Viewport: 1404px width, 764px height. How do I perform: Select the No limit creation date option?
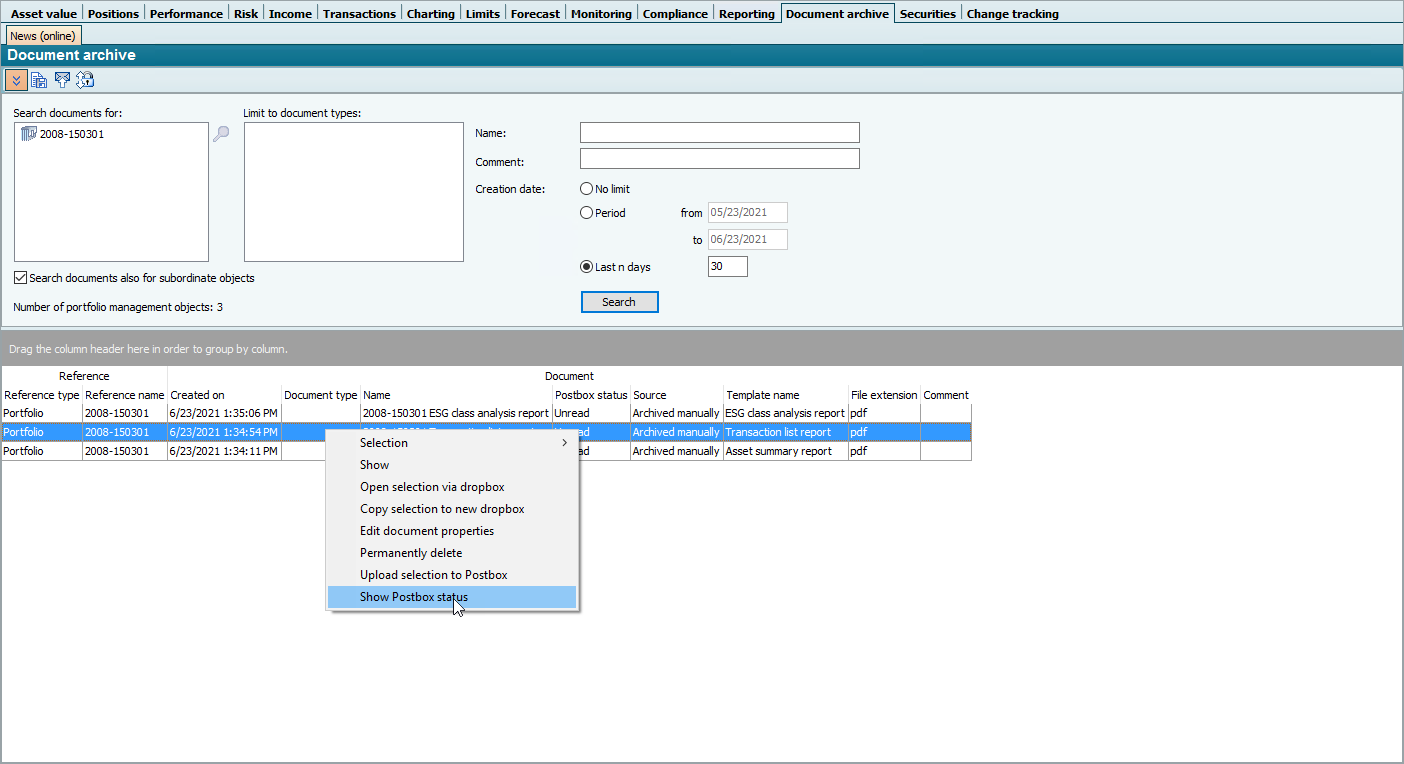tap(587, 189)
